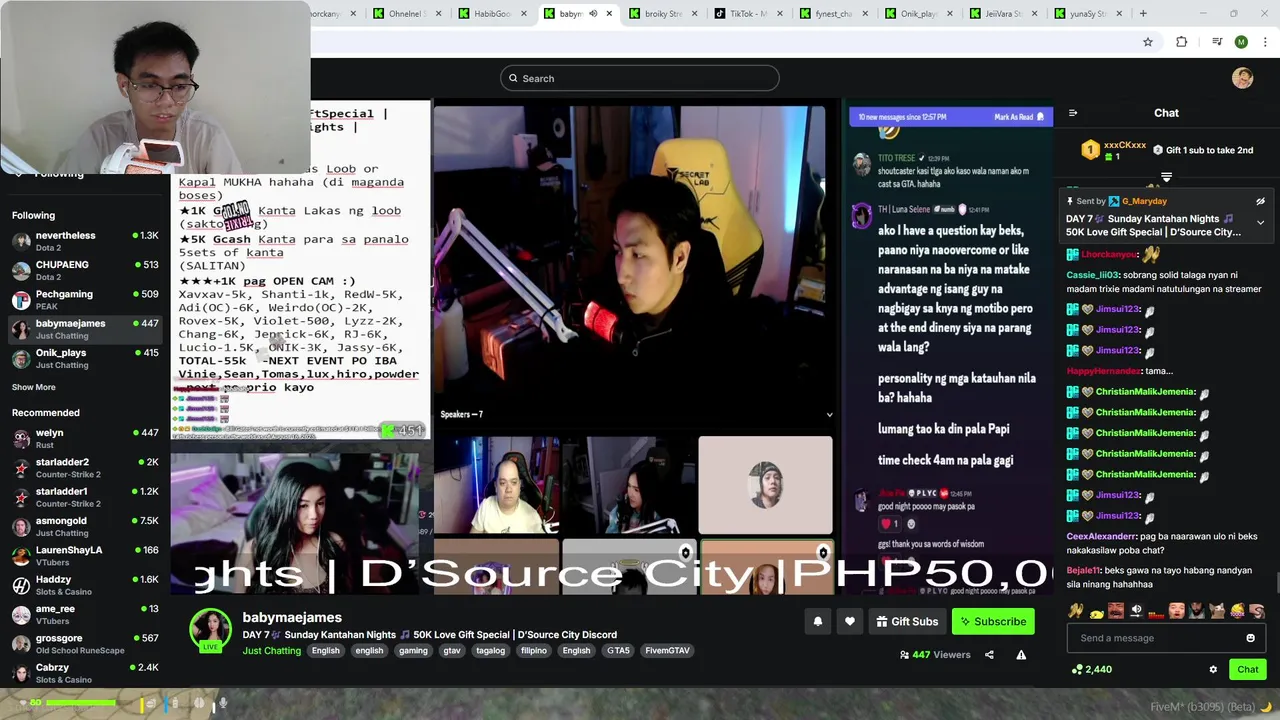1280x720 pixels.
Task: Collapse the gift leaderboard handle
Action: (x=1166, y=177)
